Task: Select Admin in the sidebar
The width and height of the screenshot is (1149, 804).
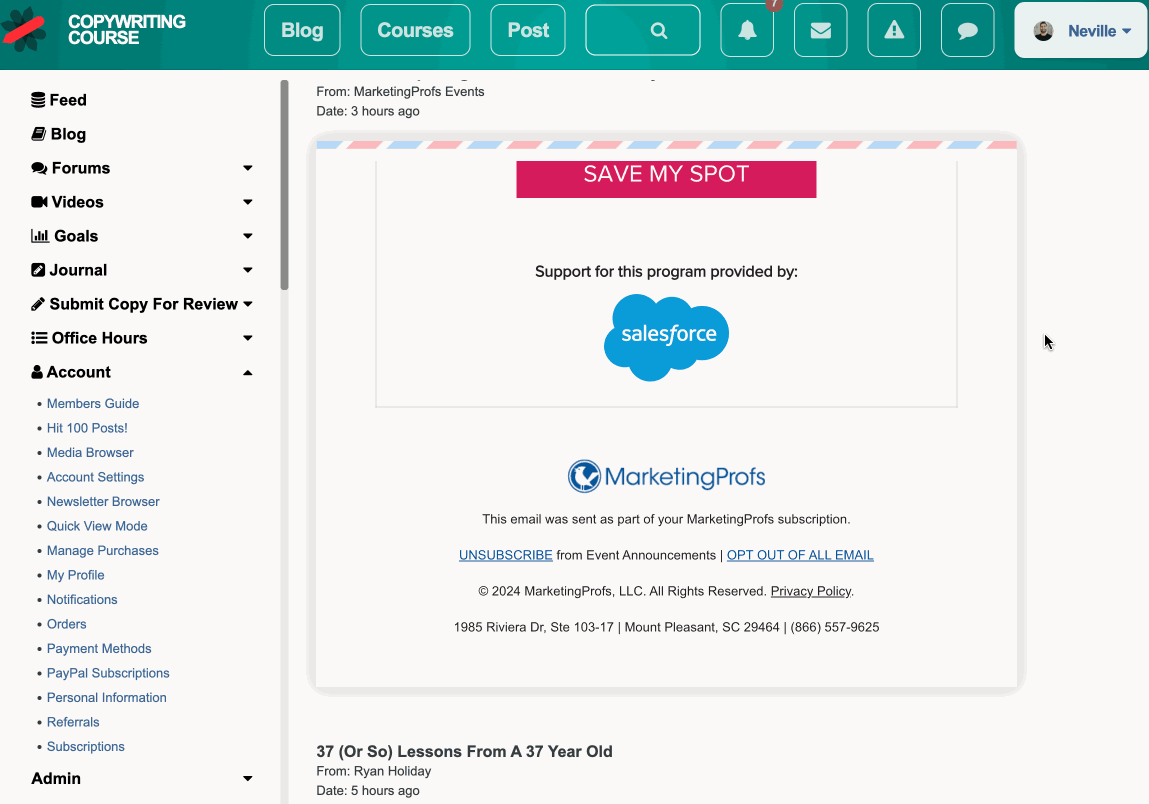Action: pos(56,778)
